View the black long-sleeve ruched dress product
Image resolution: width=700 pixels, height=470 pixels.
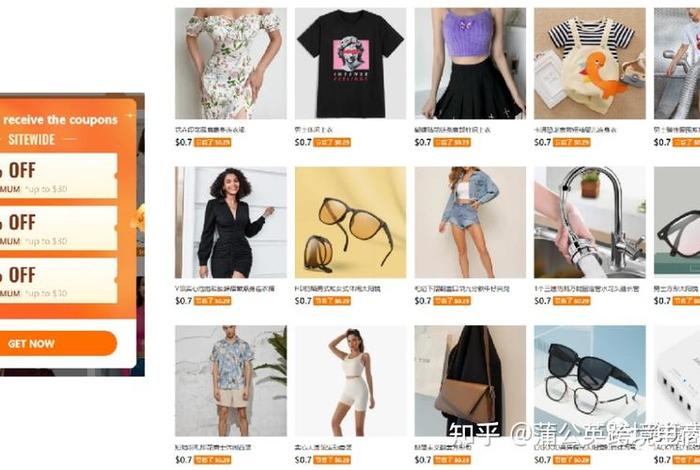point(231,222)
